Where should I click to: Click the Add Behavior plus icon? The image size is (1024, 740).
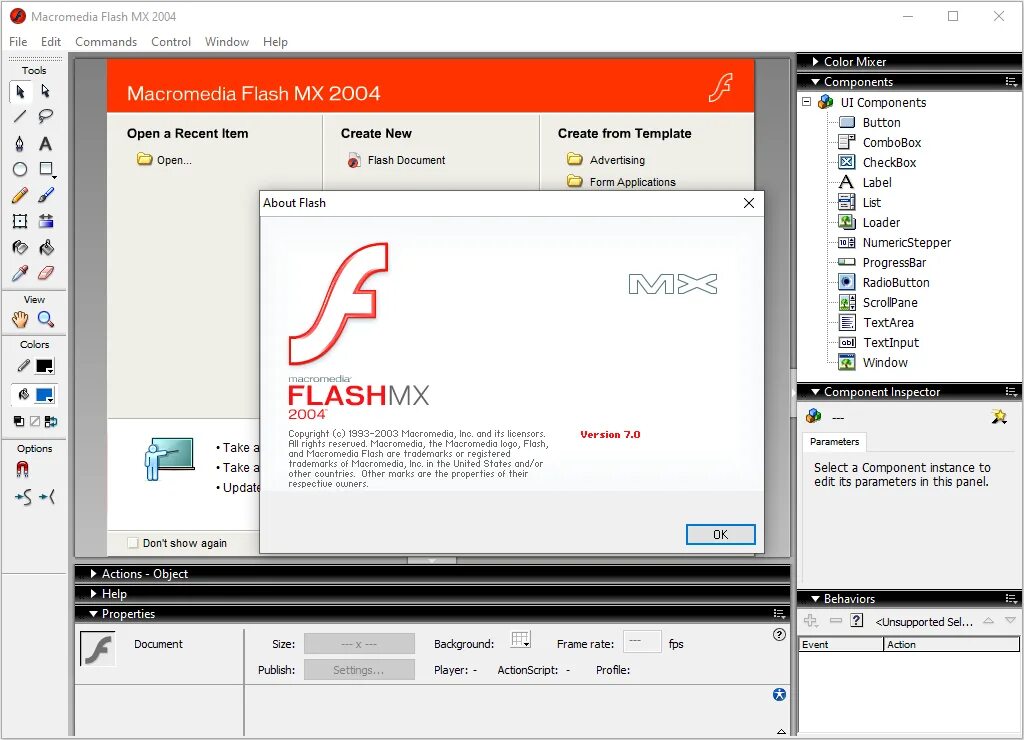(x=811, y=620)
